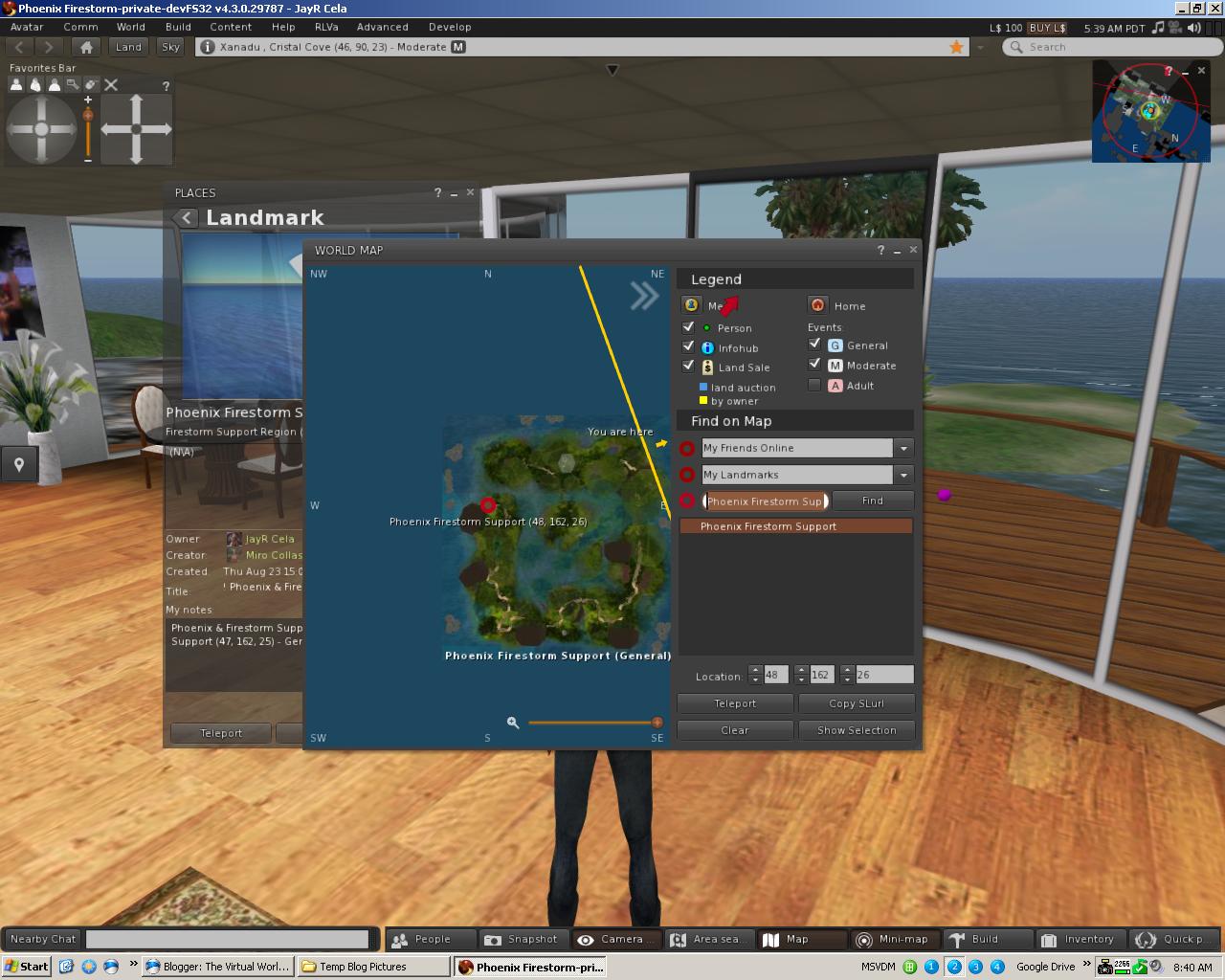Click the map pin icon on the left sidebar
Viewport: 1225px width, 980px height.
click(18, 465)
